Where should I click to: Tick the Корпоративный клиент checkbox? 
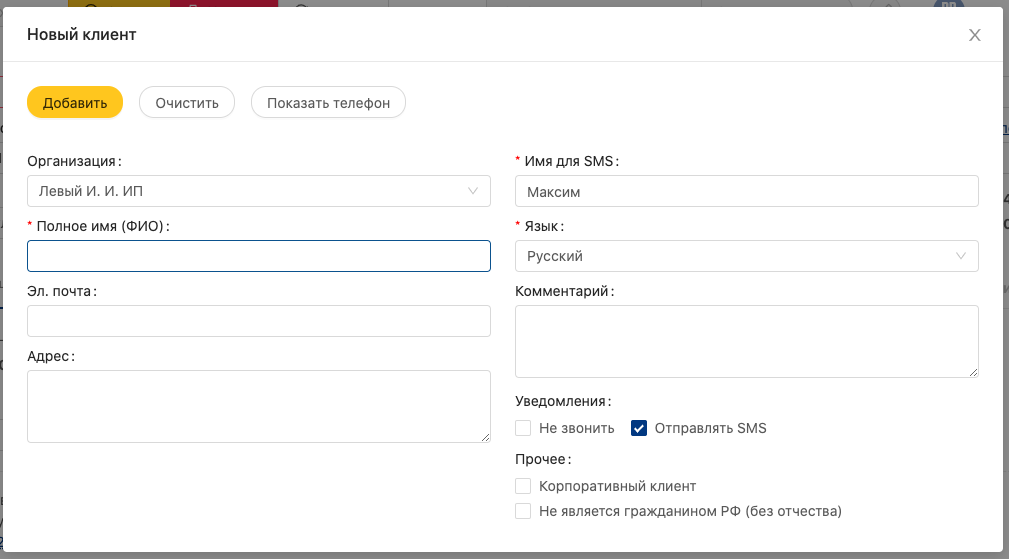click(x=523, y=486)
